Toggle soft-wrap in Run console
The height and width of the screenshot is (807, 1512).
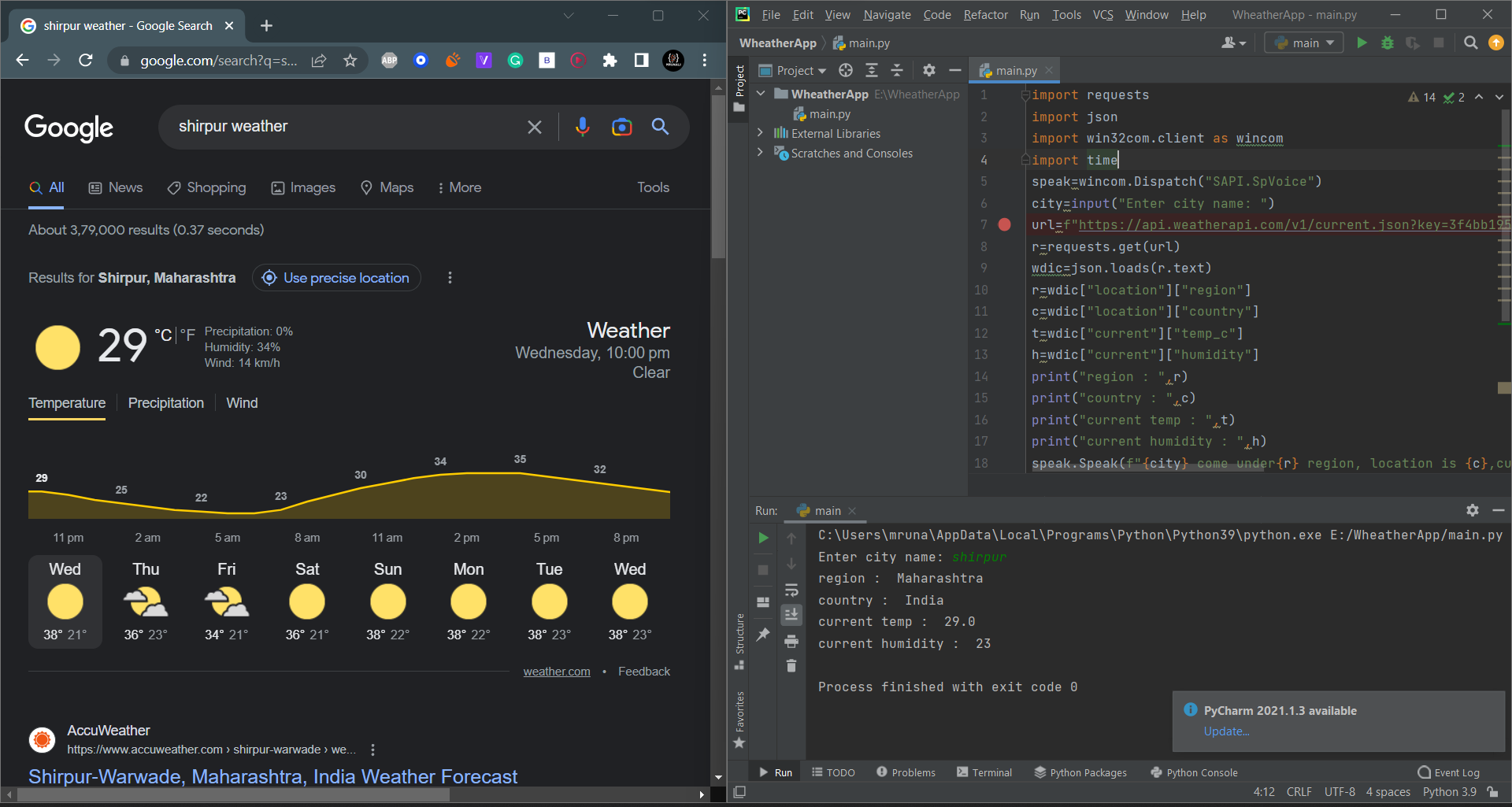(791, 590)
